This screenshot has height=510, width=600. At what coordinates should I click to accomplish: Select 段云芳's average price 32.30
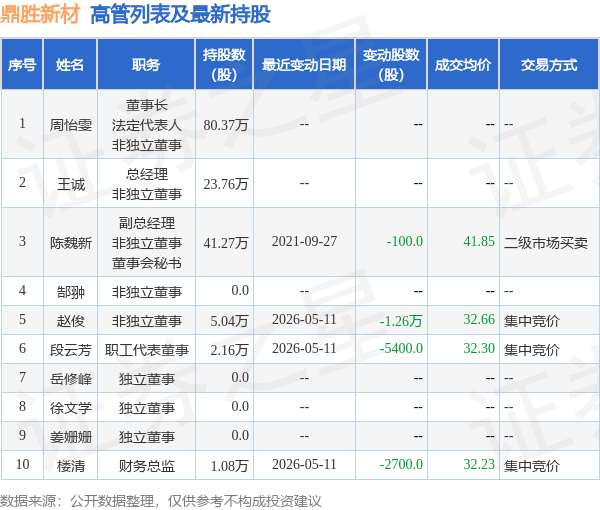click(x=479, y=349)
